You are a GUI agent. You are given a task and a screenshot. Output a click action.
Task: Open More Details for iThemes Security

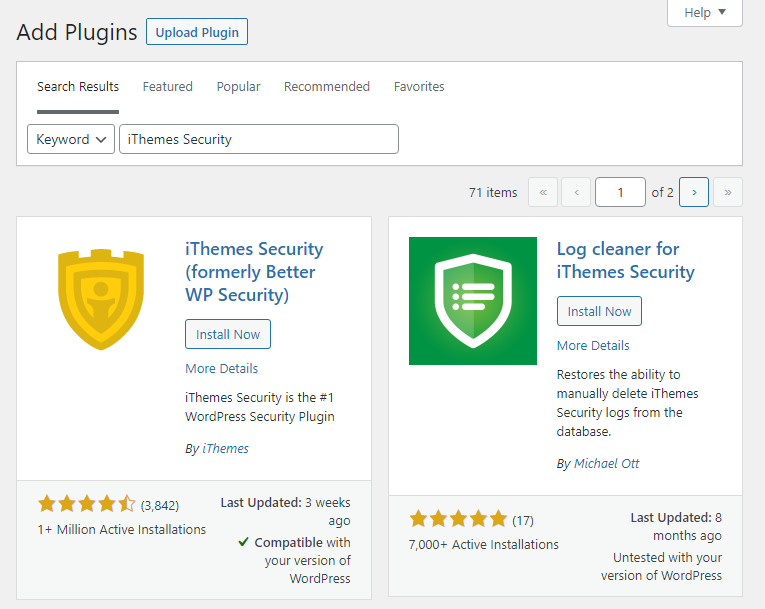click(221, 368)
